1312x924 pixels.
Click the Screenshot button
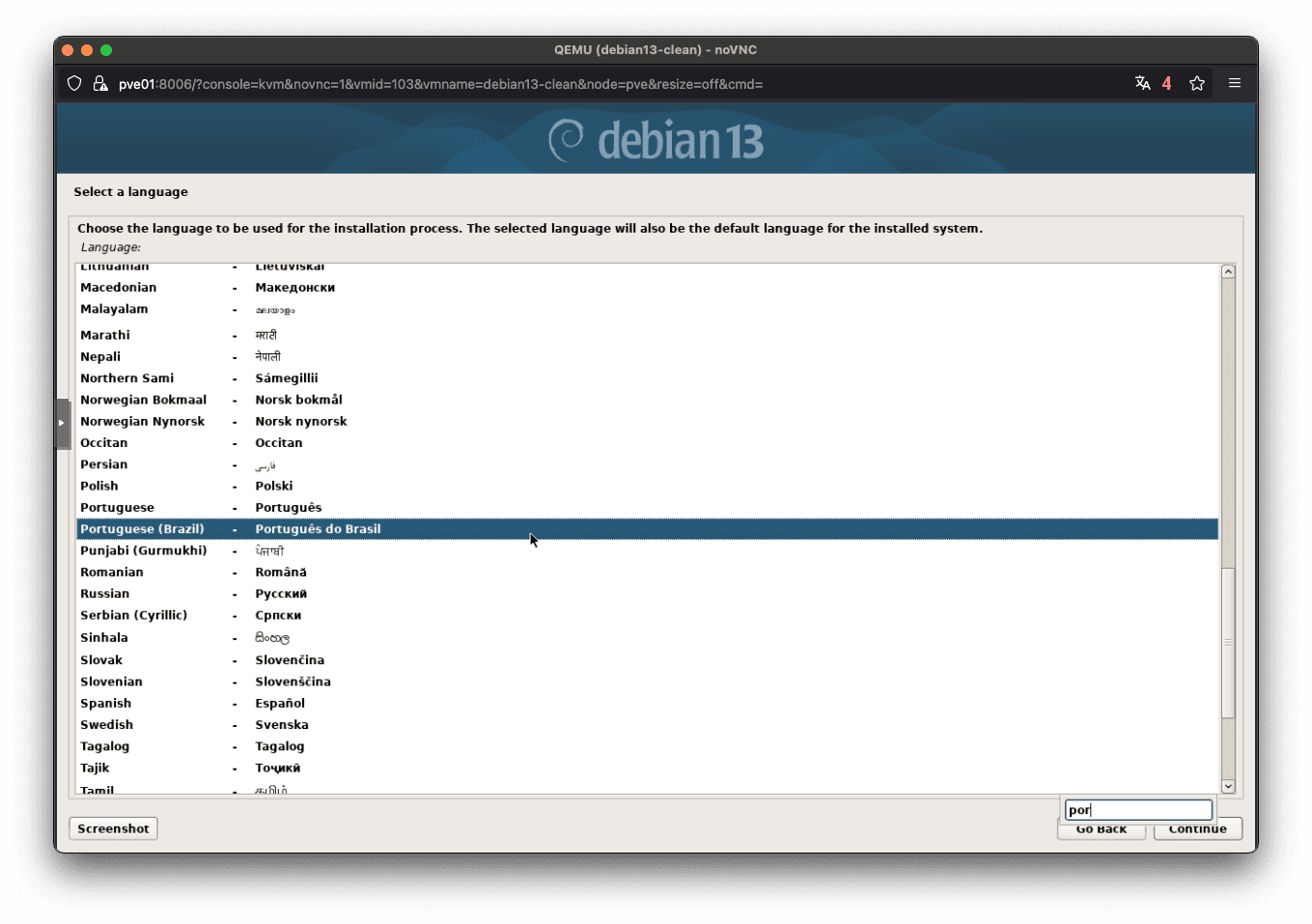(x=113, y=828)
